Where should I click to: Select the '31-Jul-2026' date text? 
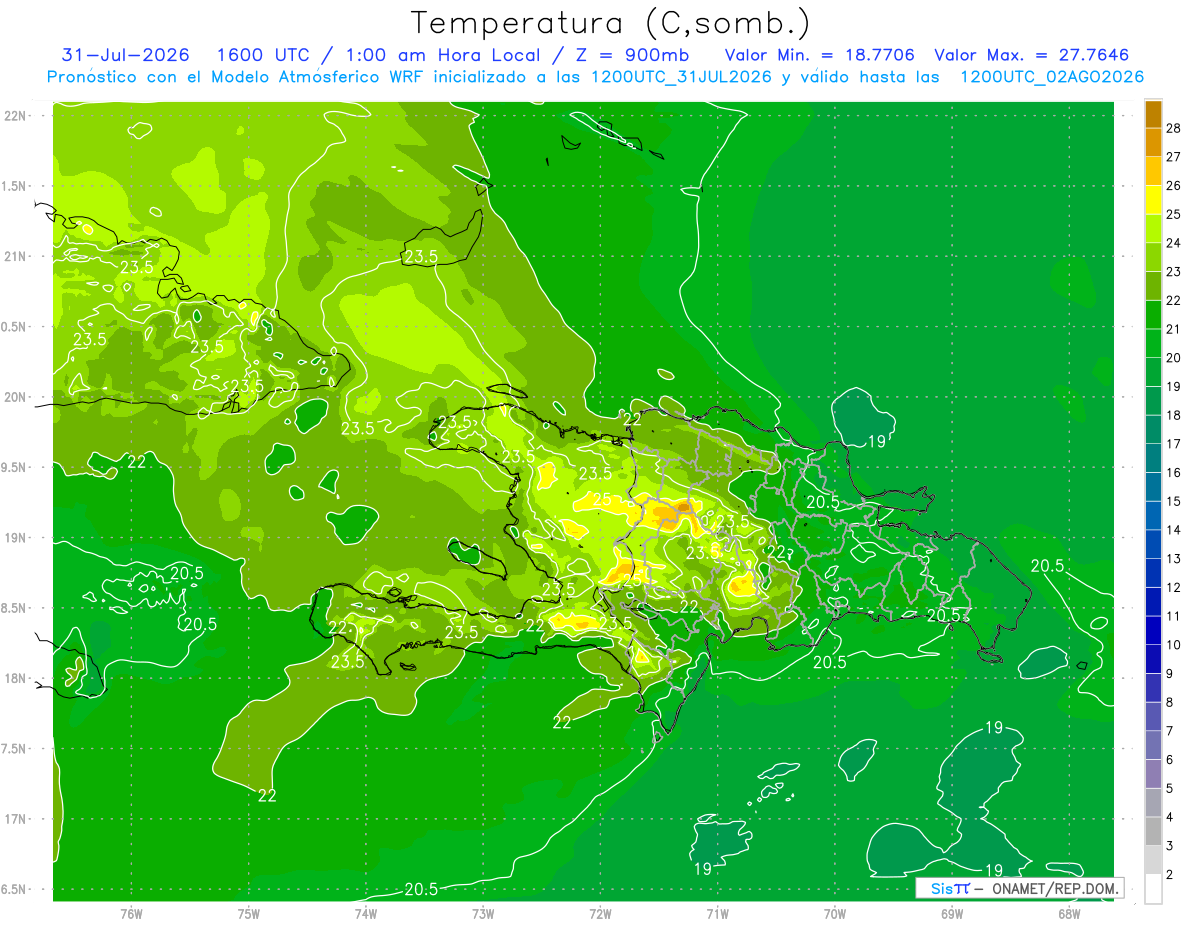click(126, 55)
